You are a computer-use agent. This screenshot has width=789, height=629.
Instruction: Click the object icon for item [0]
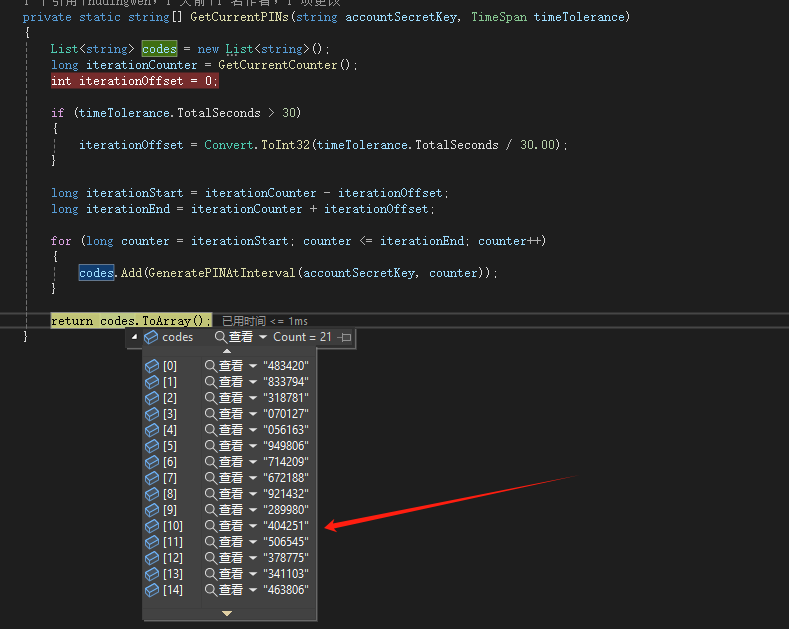[152, 366]
